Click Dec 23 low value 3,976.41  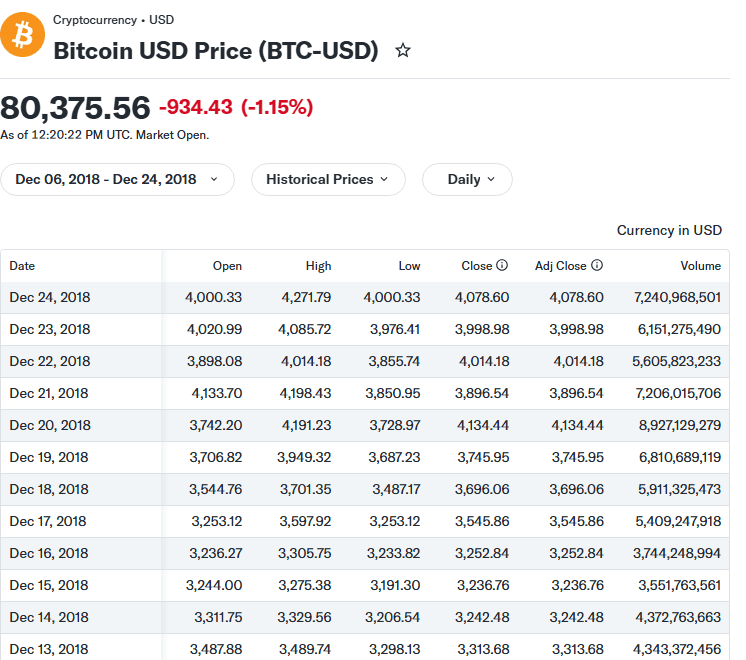[x=395, y=329]
